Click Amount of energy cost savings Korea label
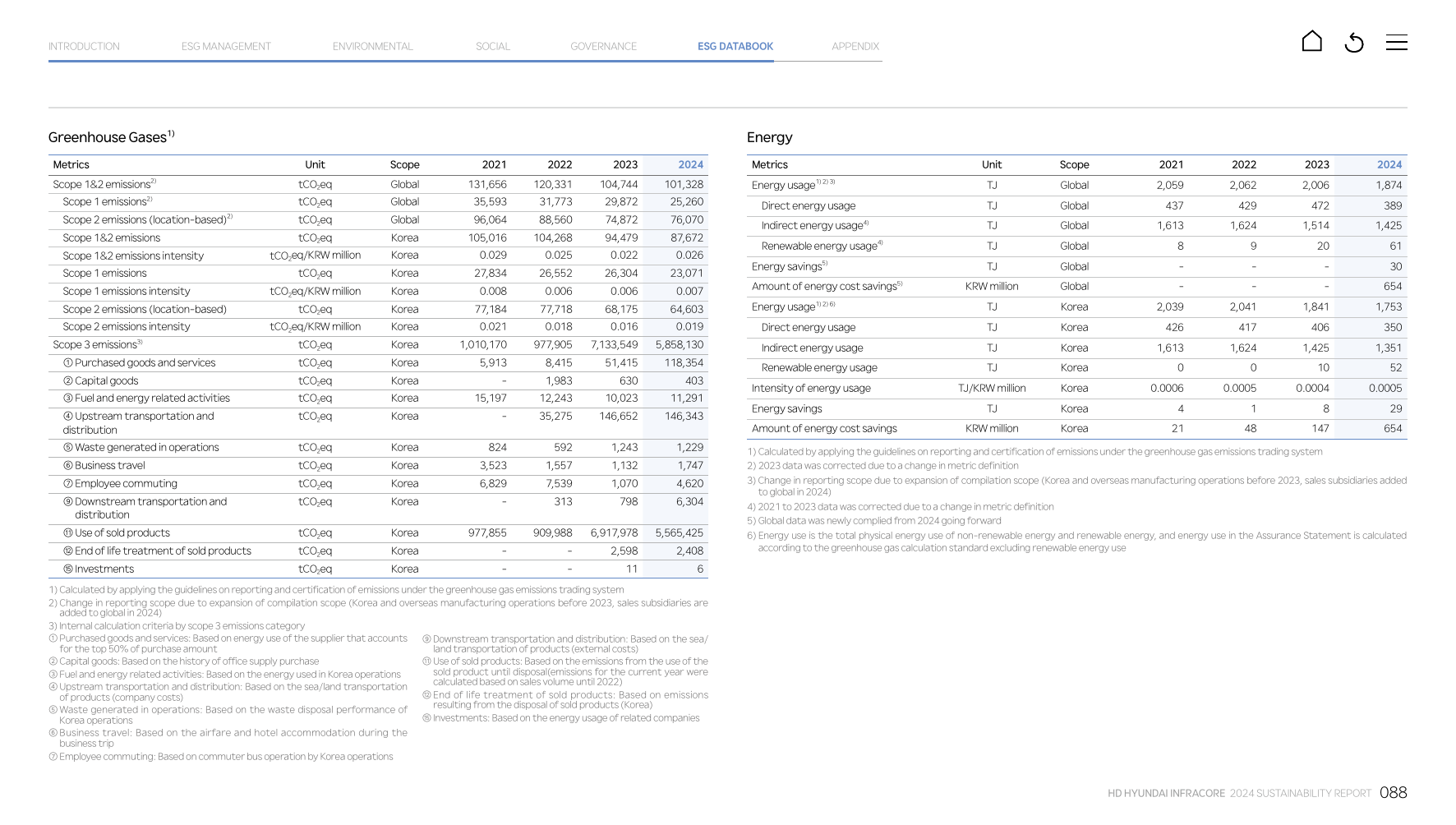1456x825 pixels. (x=824, y=429)
